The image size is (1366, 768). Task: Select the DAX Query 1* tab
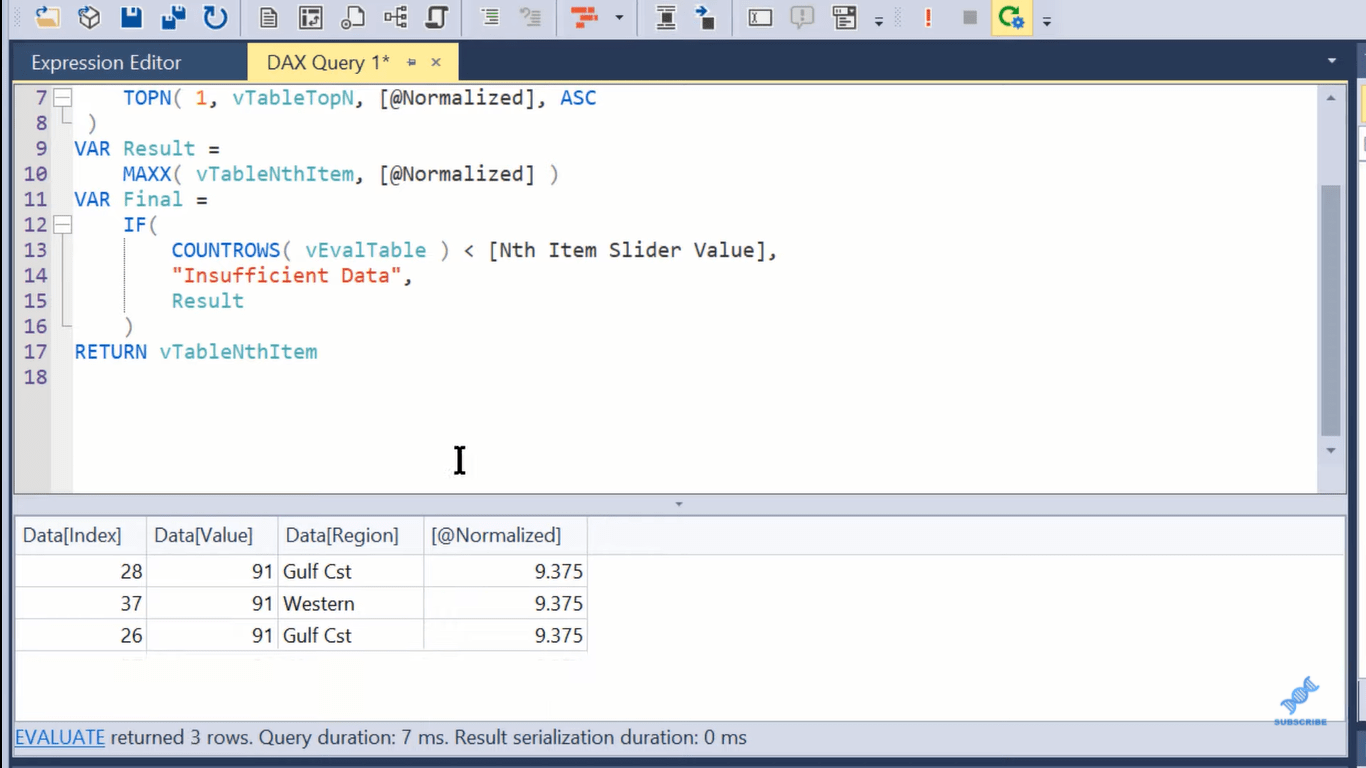[328, 62]
